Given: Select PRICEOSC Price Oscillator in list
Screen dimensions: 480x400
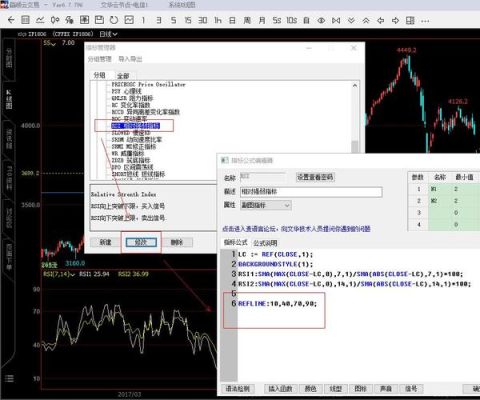Looking at the screenshot, I should tap(148, 84).
